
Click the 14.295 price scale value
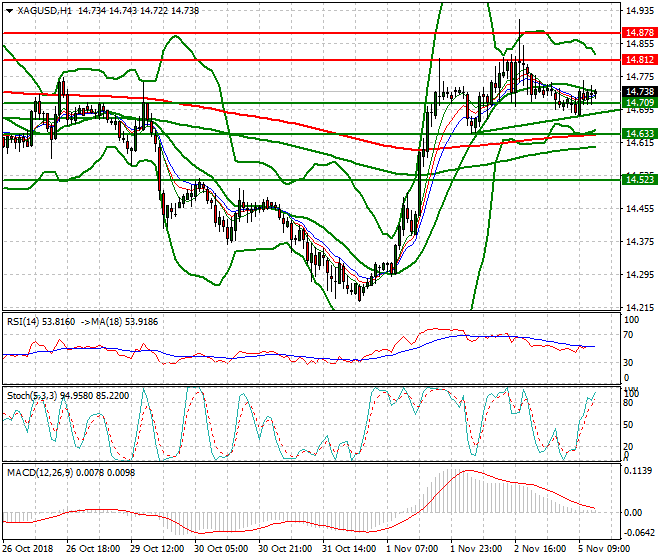tap(640, 275)
